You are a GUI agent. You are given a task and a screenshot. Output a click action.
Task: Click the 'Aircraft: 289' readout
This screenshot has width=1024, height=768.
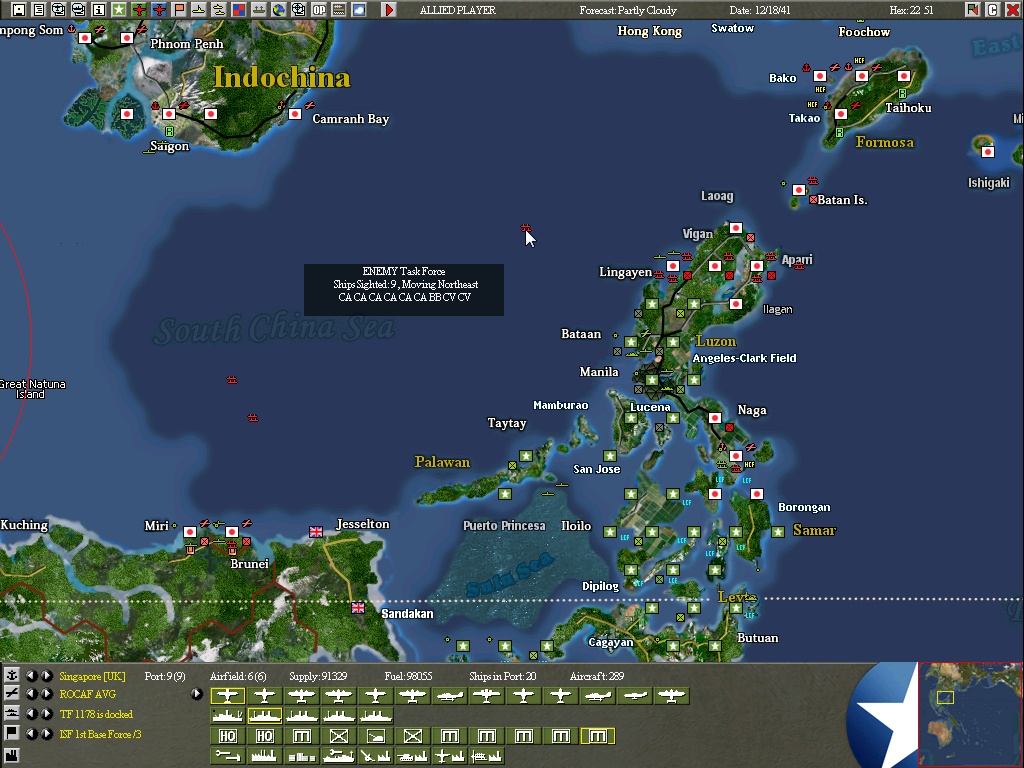coord(596,676)
